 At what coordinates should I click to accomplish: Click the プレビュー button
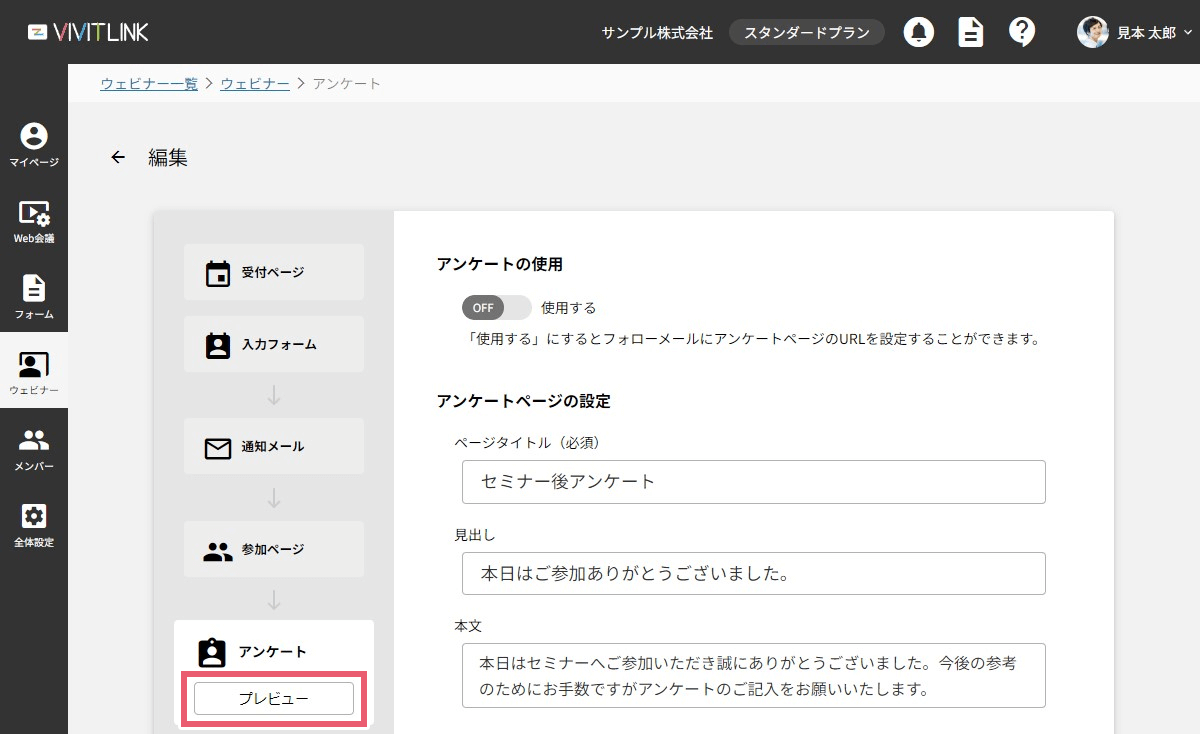point(274,699)
